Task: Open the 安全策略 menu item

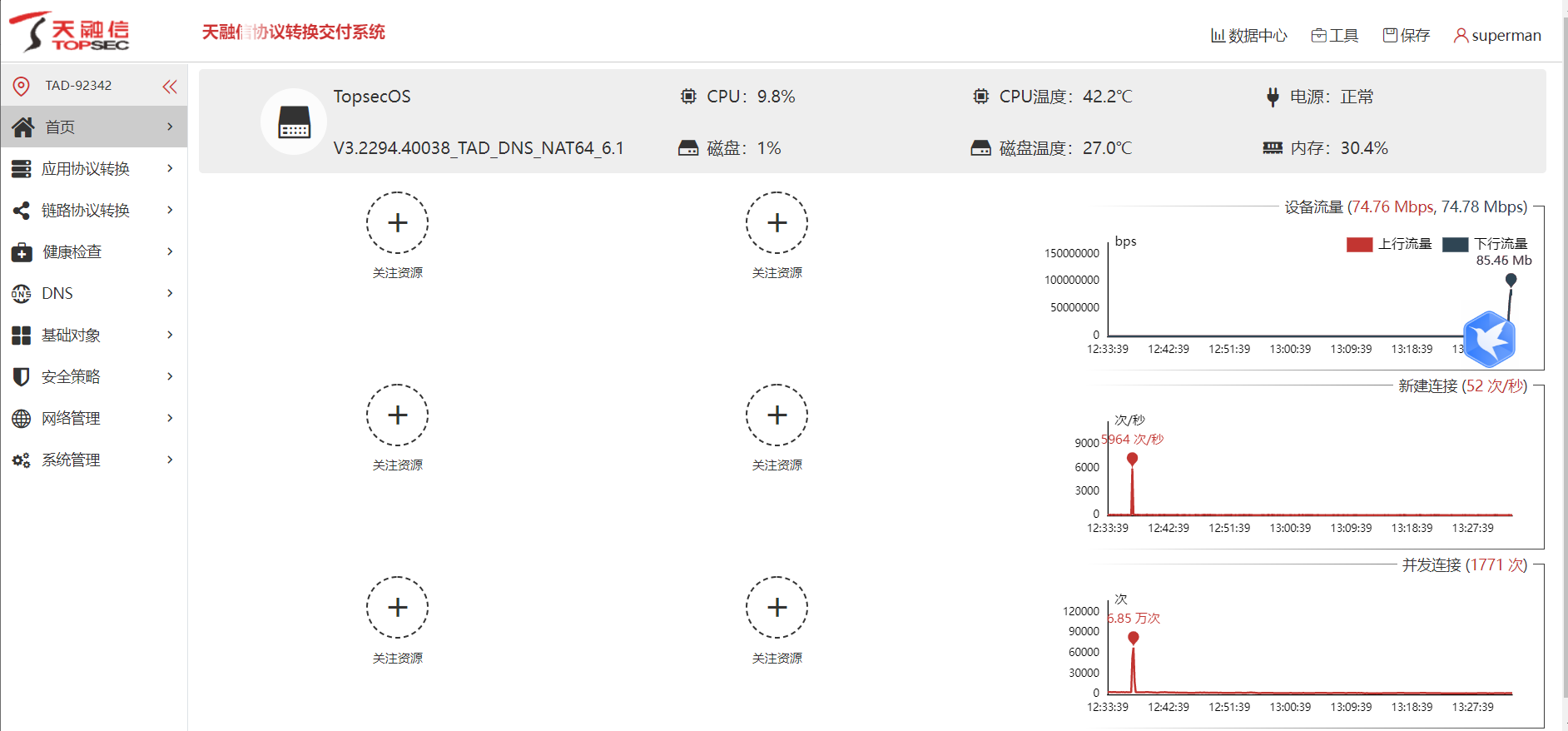Action: 72,377
